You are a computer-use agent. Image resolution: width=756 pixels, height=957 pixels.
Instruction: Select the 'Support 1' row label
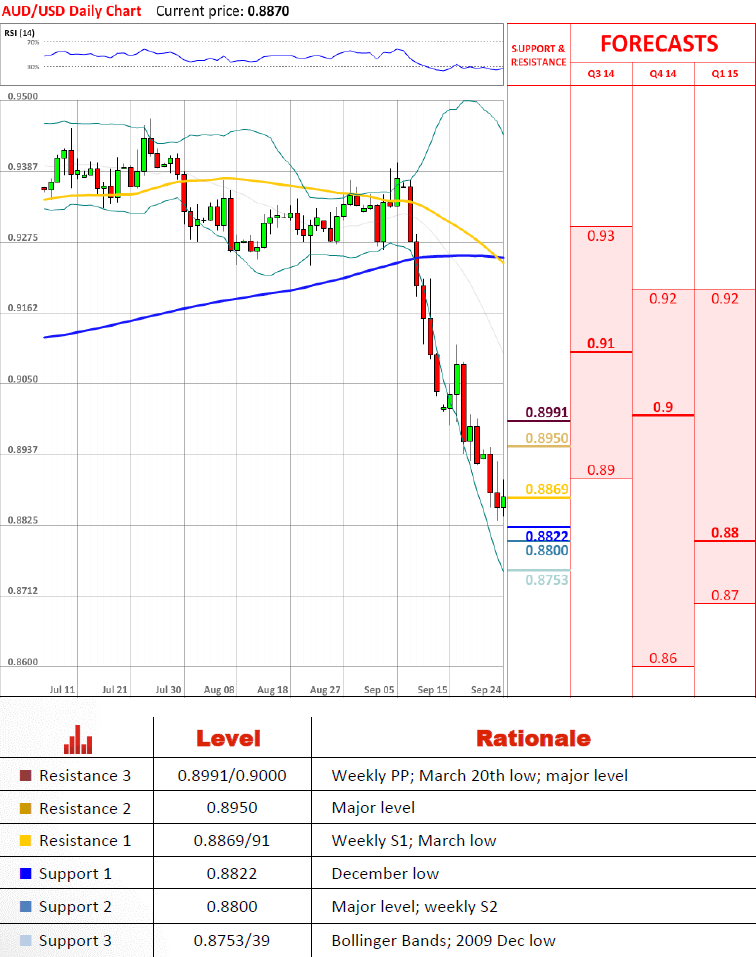point(75,874)
